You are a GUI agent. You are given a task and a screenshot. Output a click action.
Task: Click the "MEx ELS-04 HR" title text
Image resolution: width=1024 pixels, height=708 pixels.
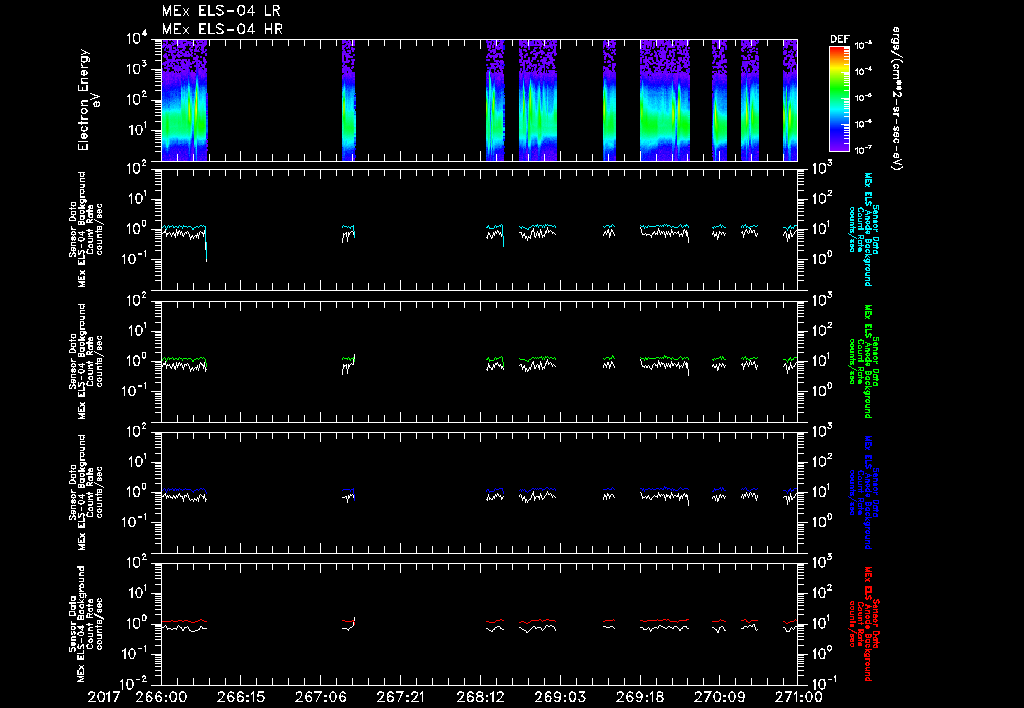222,29
